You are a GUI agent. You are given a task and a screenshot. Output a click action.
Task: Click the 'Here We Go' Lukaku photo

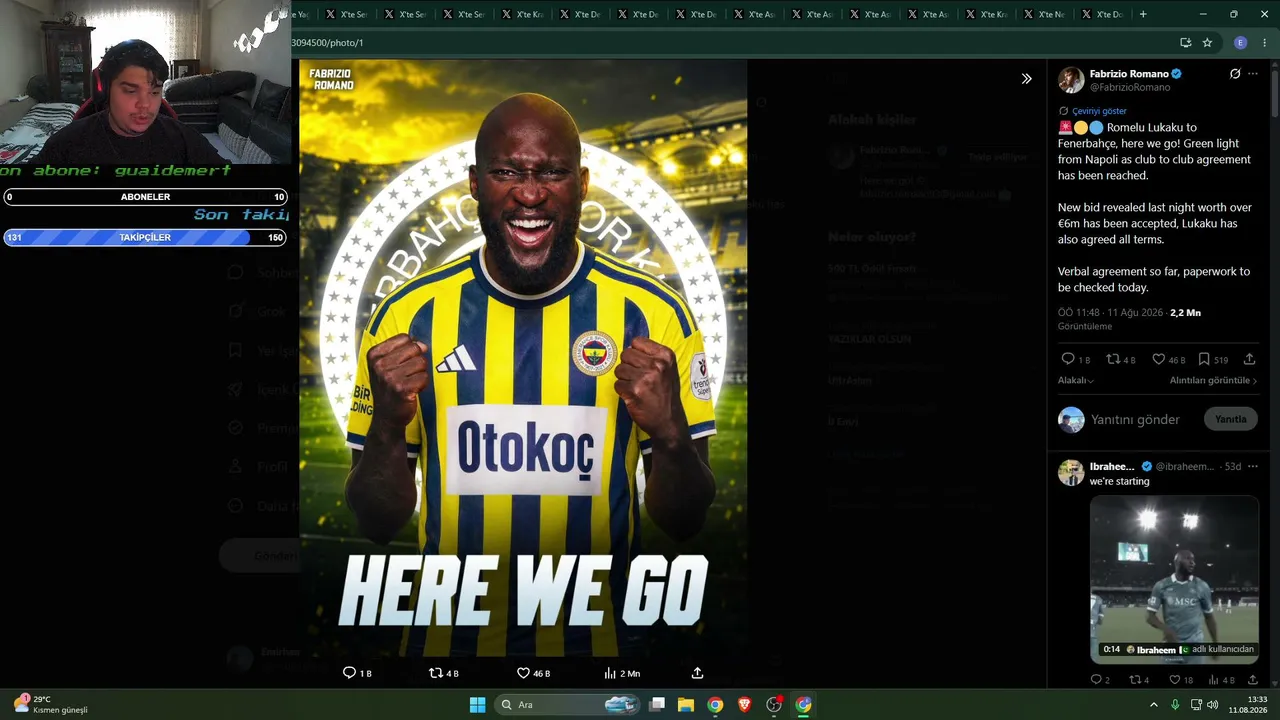click(523, 358)
